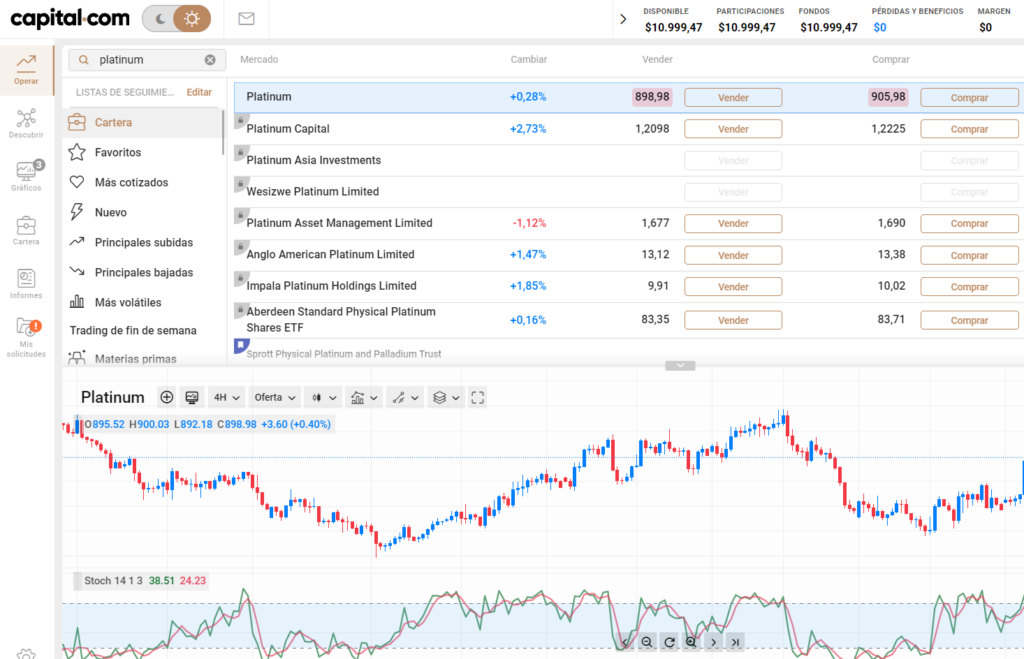The height and width of the screenshot is (659, 1024).
Task: Select the Cartera watchlist
Action: point(142,122)
